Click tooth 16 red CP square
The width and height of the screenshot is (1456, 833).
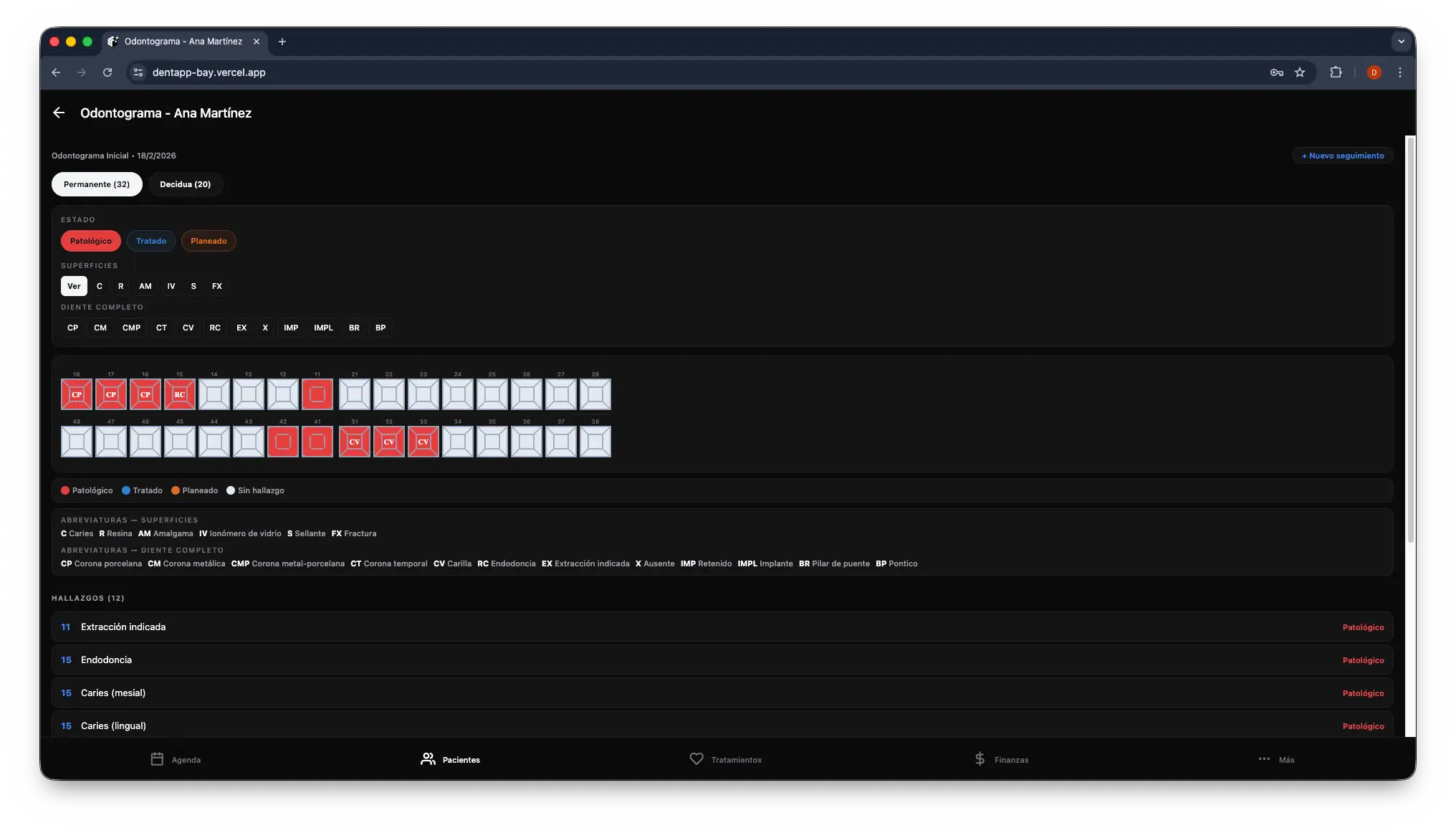pos(145,394)
